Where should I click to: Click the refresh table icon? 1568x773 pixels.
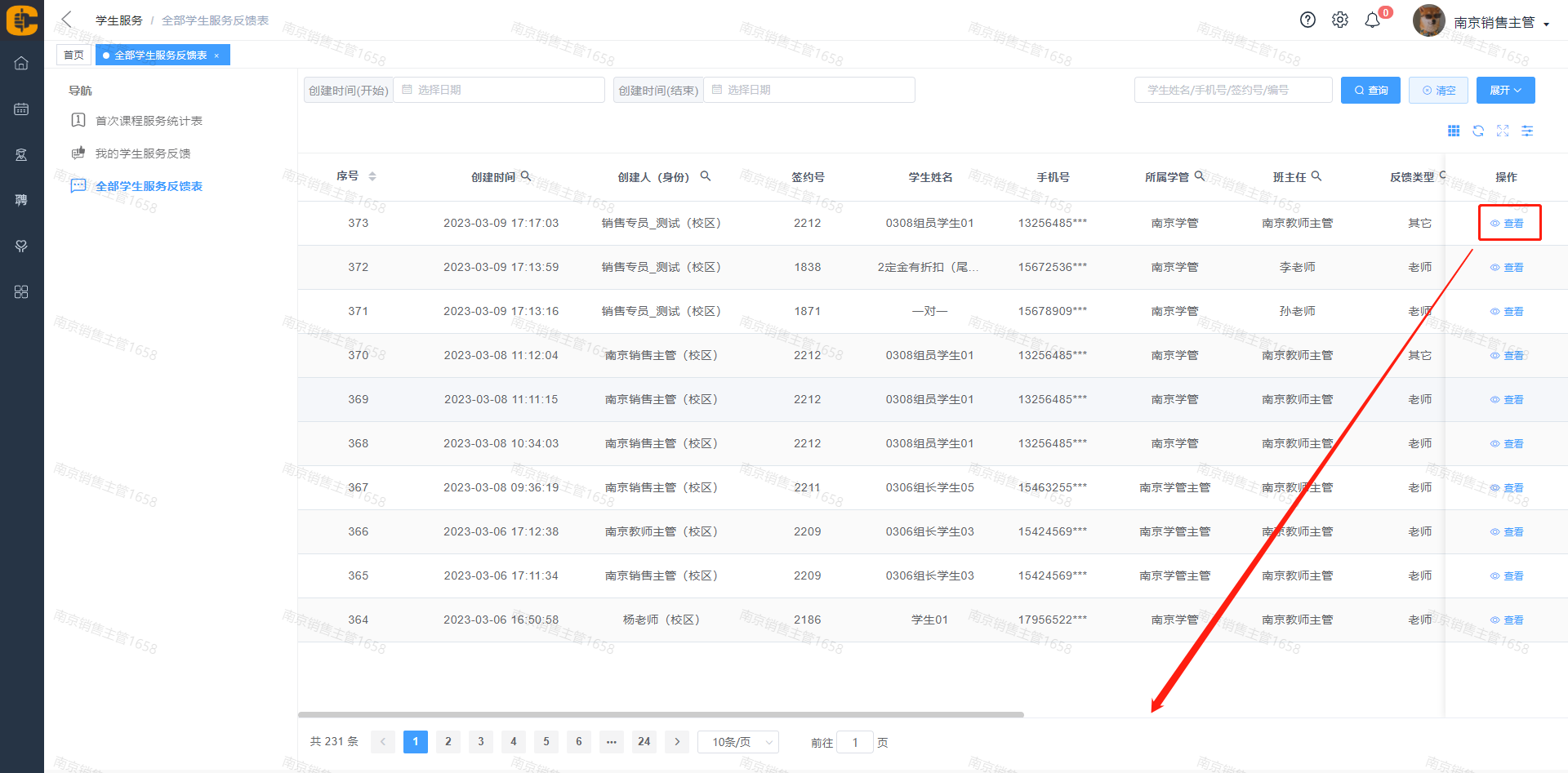pos(1478,131)
